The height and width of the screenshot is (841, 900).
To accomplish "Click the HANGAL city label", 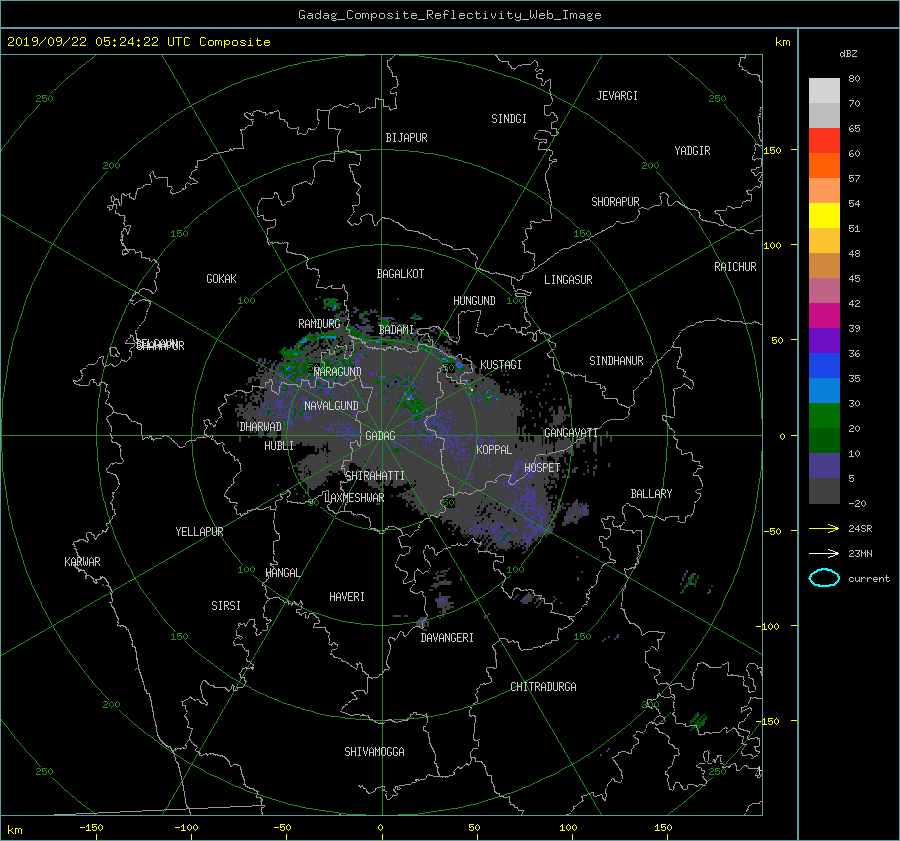I will (x=282, y=573).
